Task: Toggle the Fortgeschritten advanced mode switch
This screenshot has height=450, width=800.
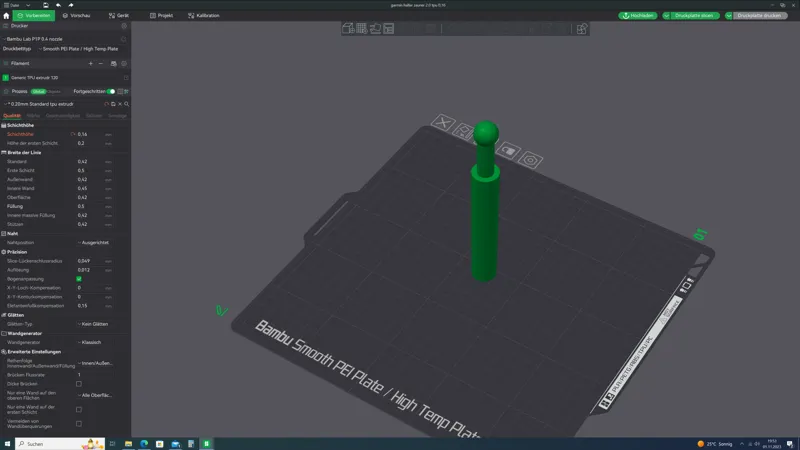Action: coord(111,92)
